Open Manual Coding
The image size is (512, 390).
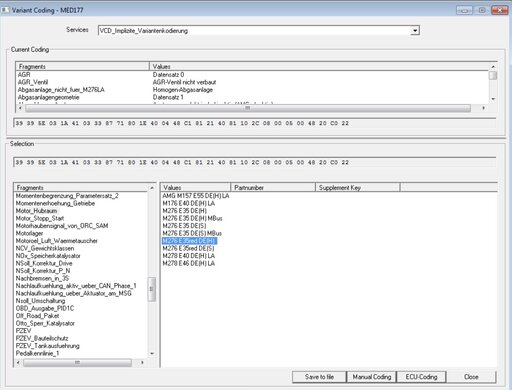tap(372, 377)
